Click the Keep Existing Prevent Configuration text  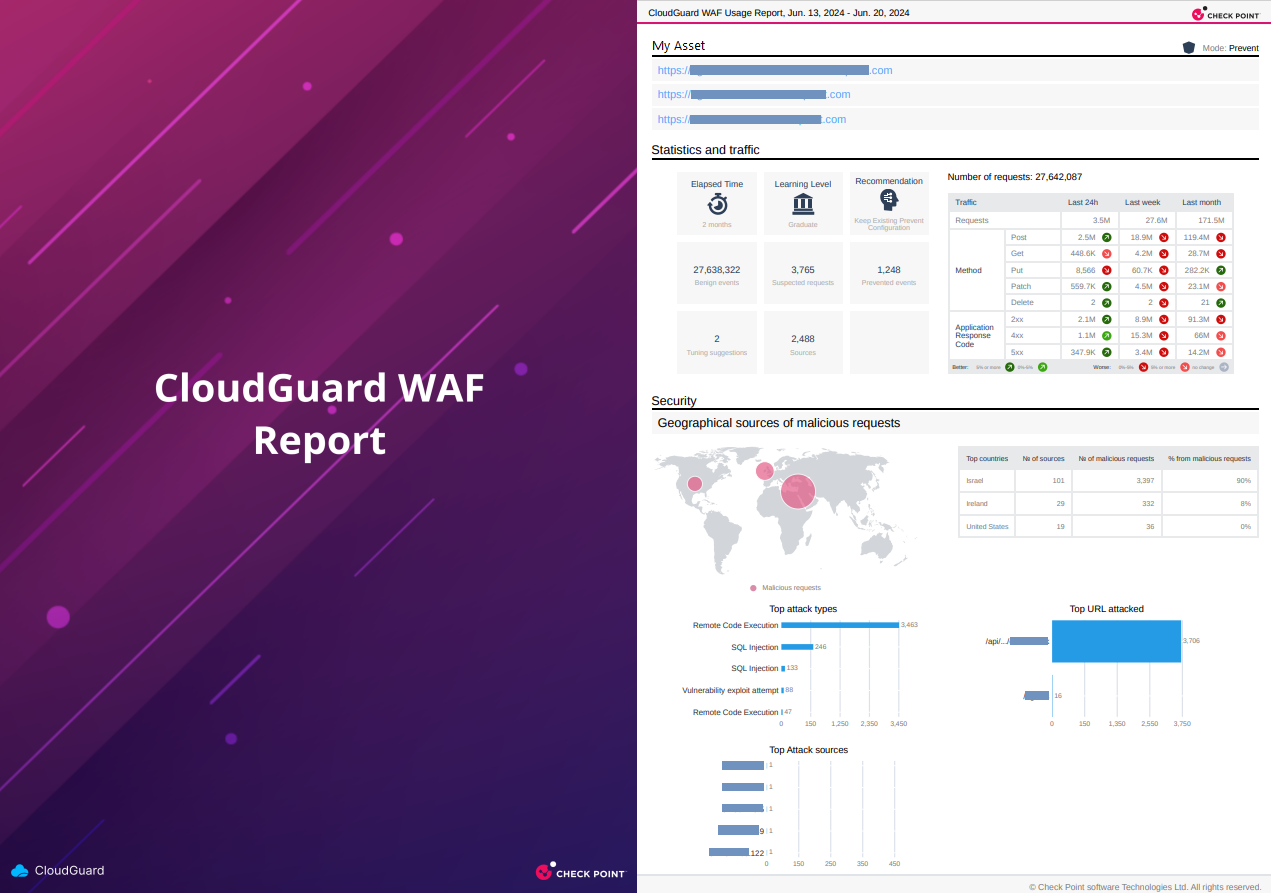[x=889, y=224]
